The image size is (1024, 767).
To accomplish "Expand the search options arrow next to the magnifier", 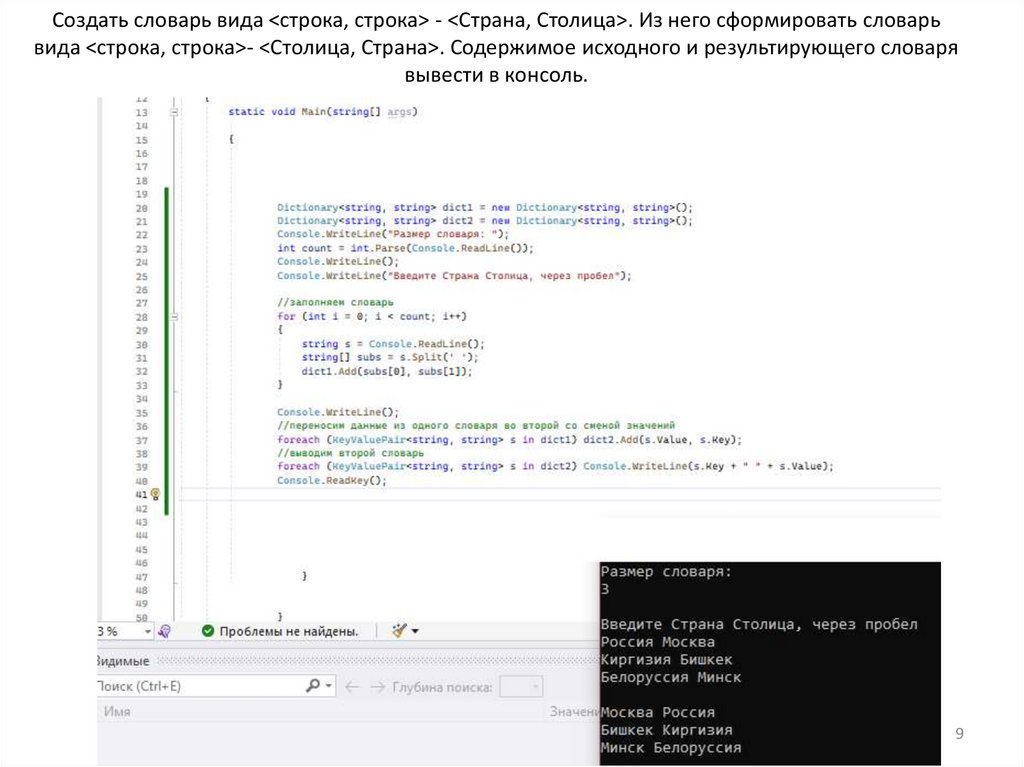I will click(328, 687).
